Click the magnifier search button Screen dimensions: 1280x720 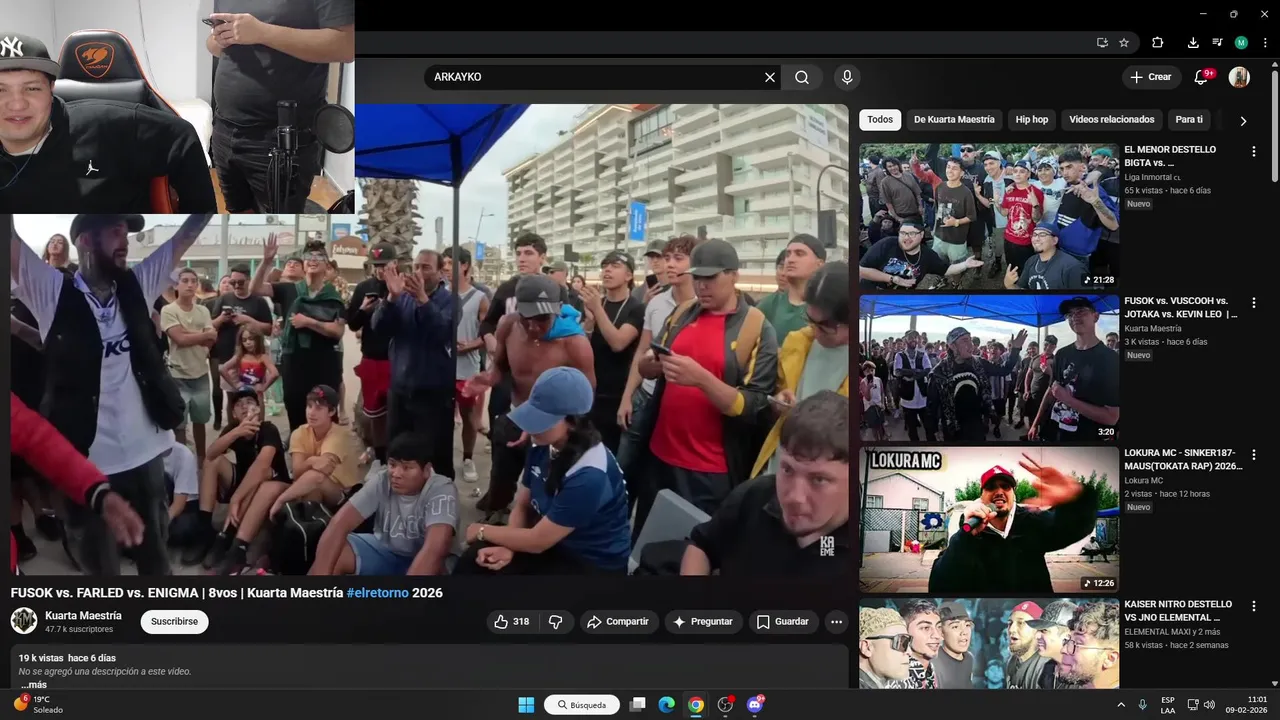point(802,77)
